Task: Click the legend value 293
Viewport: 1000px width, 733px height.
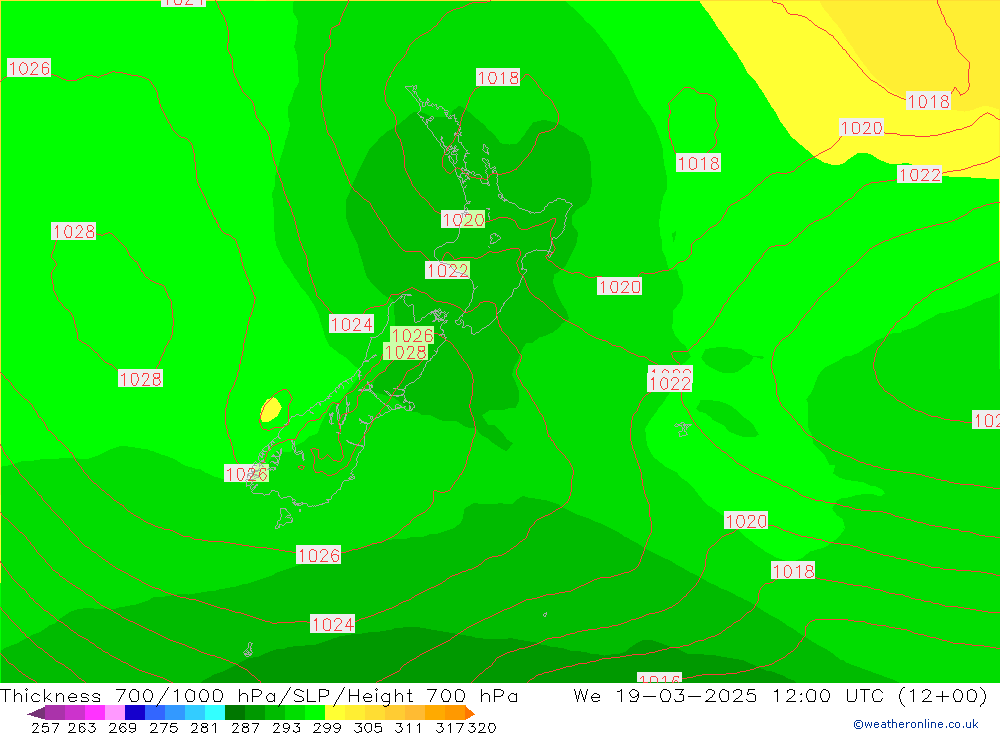Action: [x=286, y=727]
